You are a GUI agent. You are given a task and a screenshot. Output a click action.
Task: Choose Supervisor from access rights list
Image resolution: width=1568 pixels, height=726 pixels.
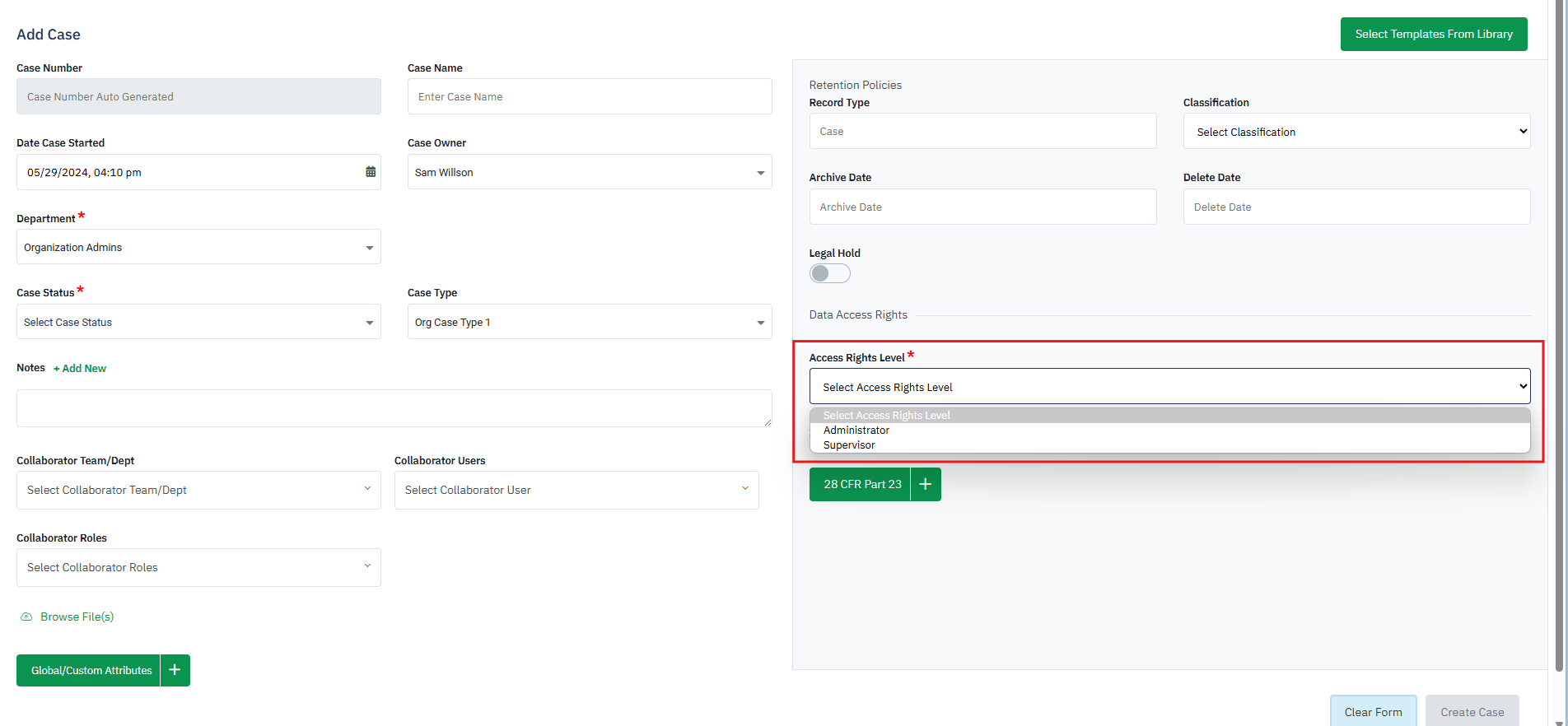coord(1169,445)
